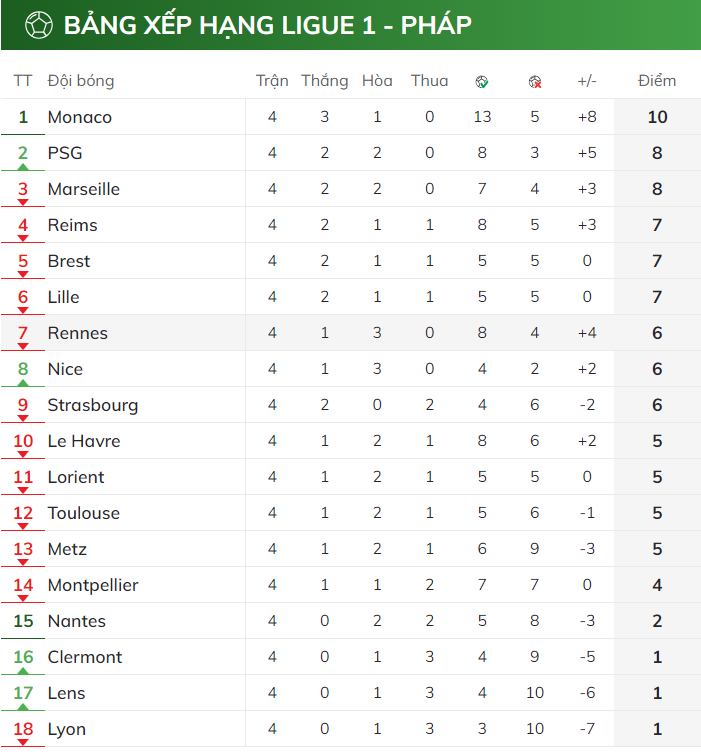Click the Đội bóng column header
Screen dimensions: 701x755
[x=80, y=80]
